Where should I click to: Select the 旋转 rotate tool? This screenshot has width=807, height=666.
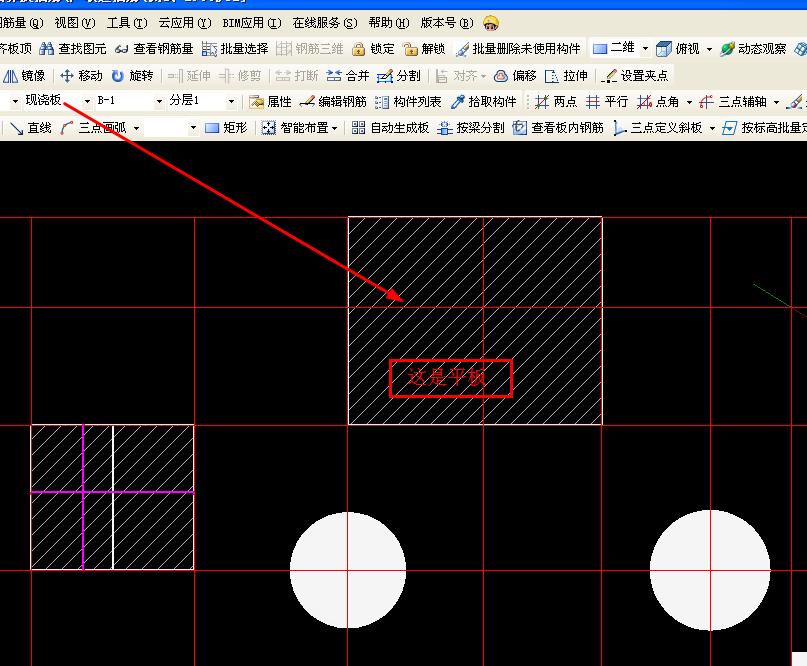click(x=132, y=76)
